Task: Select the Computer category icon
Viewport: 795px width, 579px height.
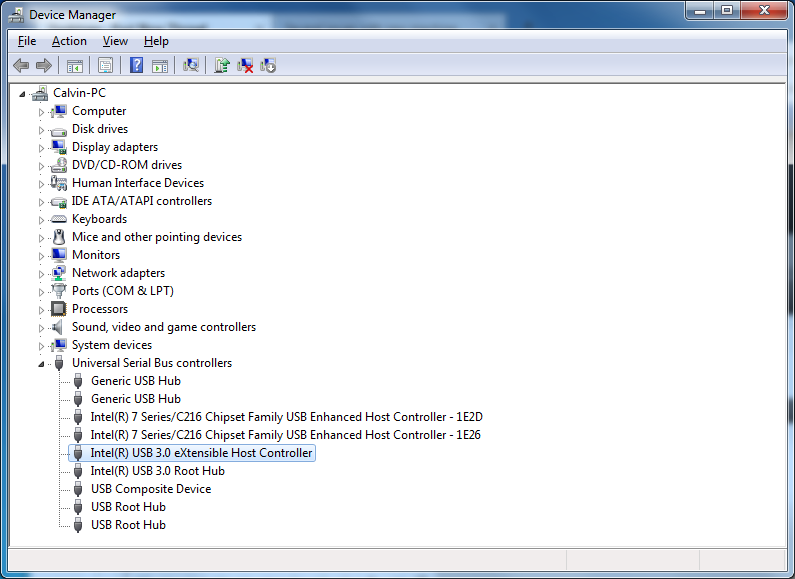Action: [59, 111]
